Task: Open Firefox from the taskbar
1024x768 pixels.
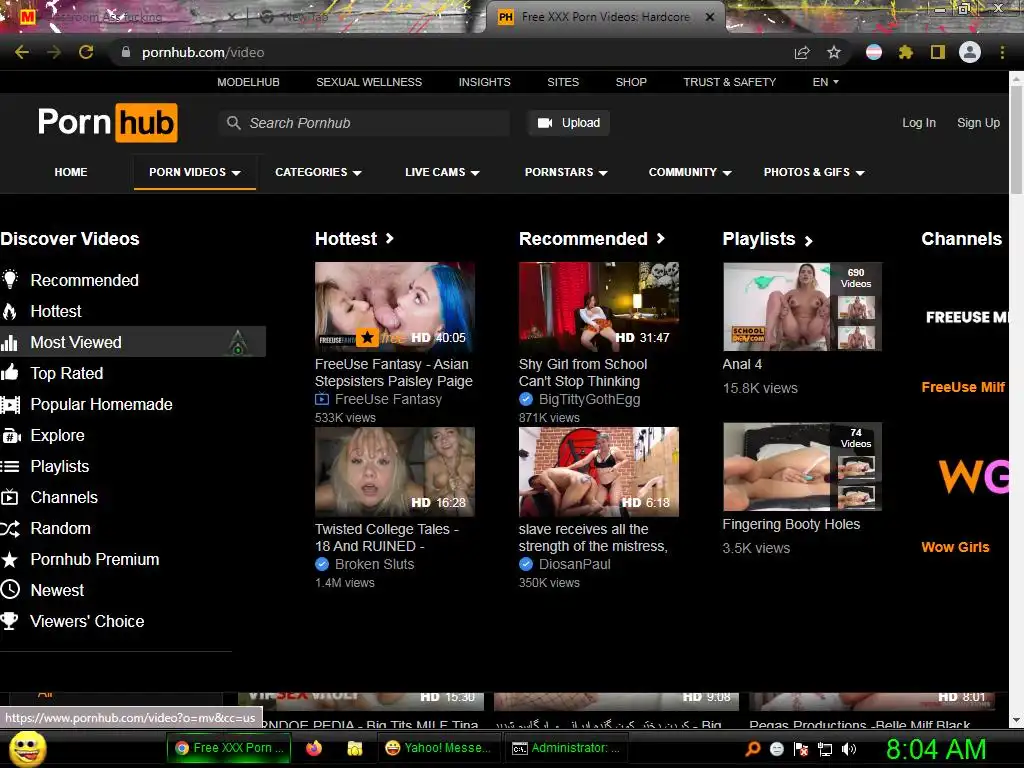Action: tap(314, 748)
